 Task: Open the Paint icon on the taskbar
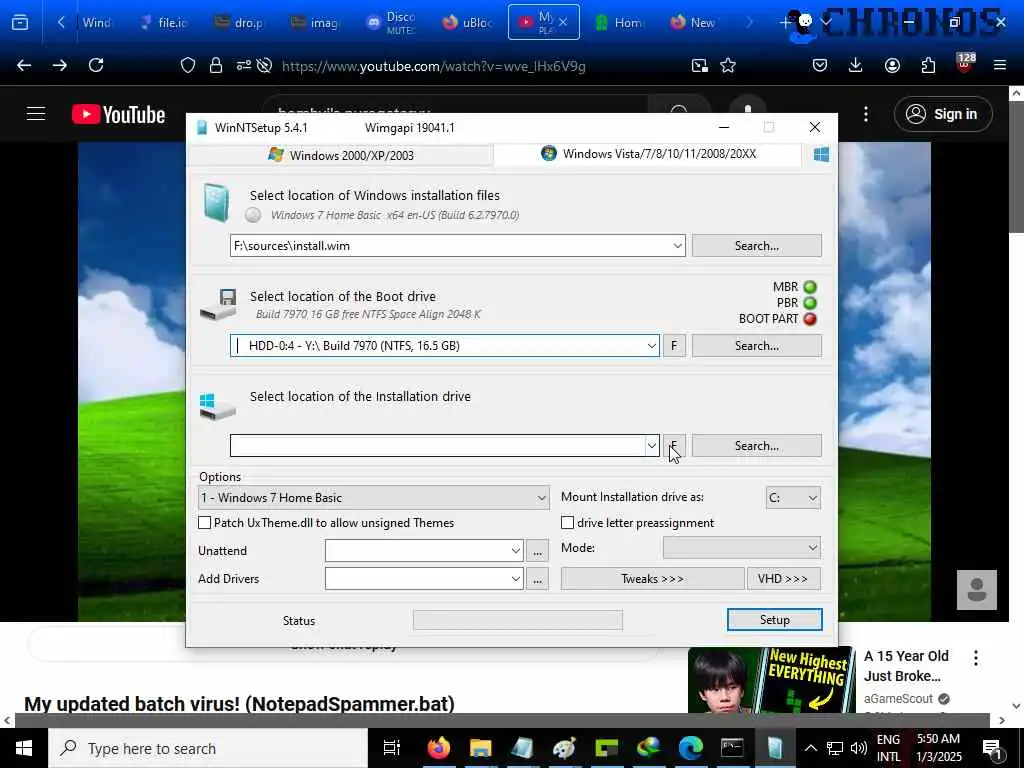564,748
